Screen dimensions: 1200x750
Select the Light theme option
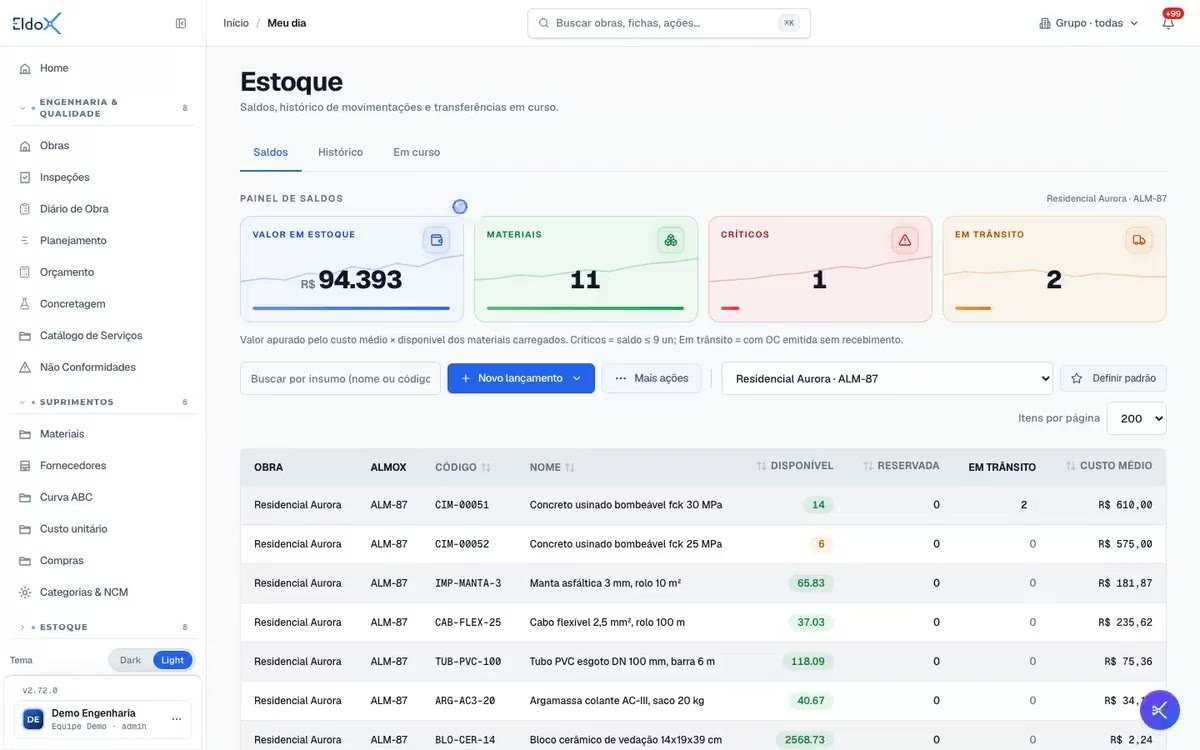coord(172,660)
